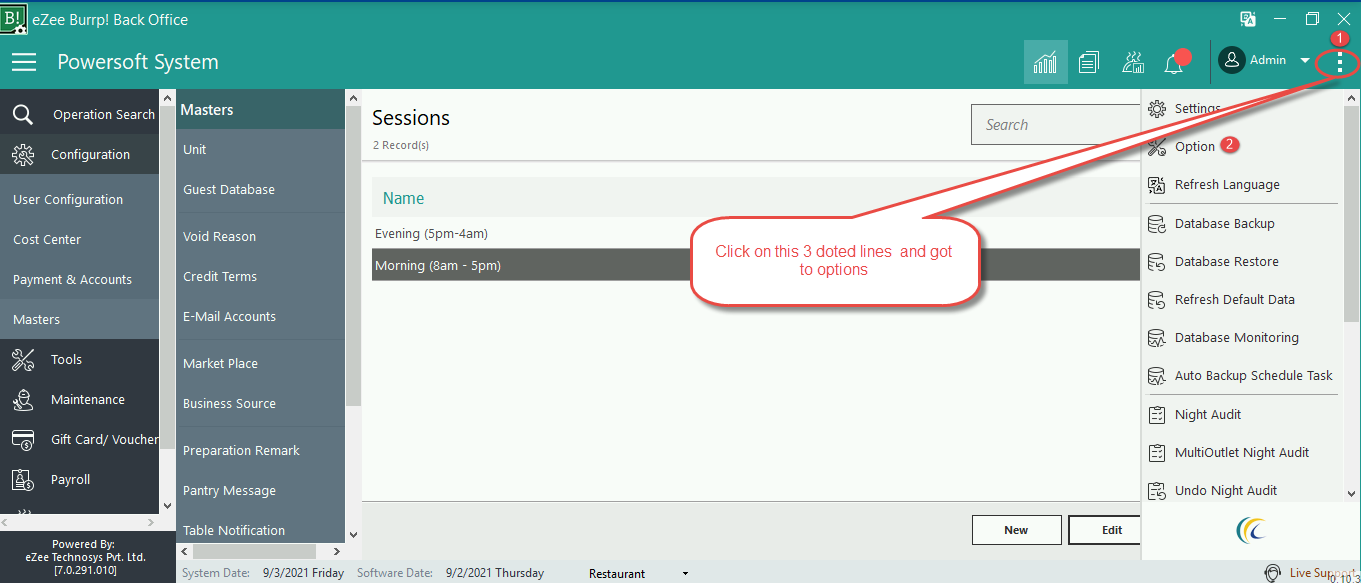
Task: Open the notifications bell
Action: [1174, 63]
